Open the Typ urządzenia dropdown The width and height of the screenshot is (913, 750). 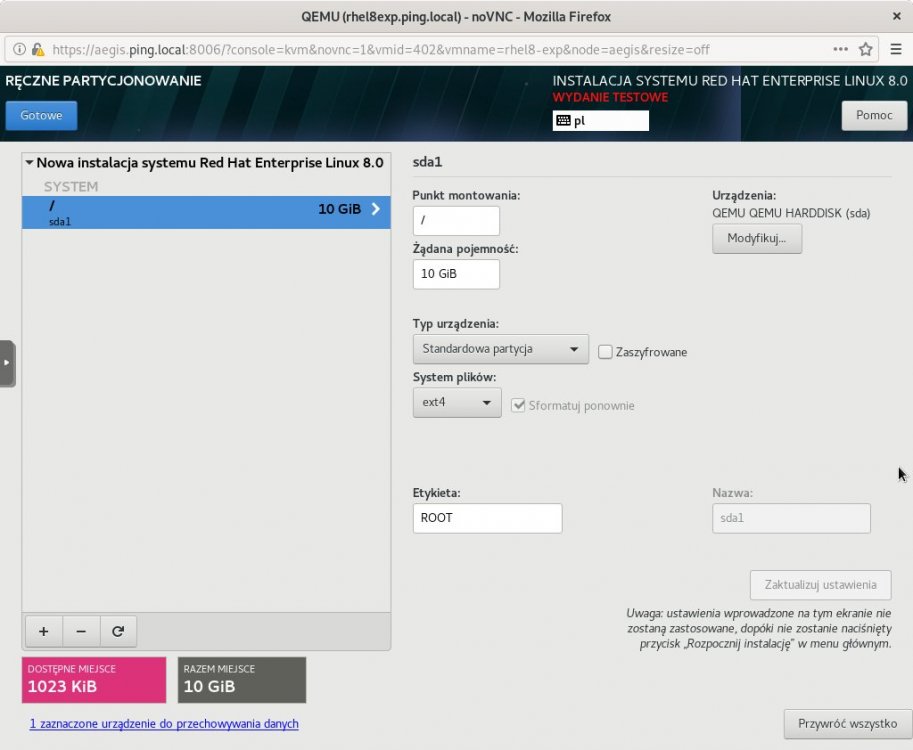[x=501, y=349]
